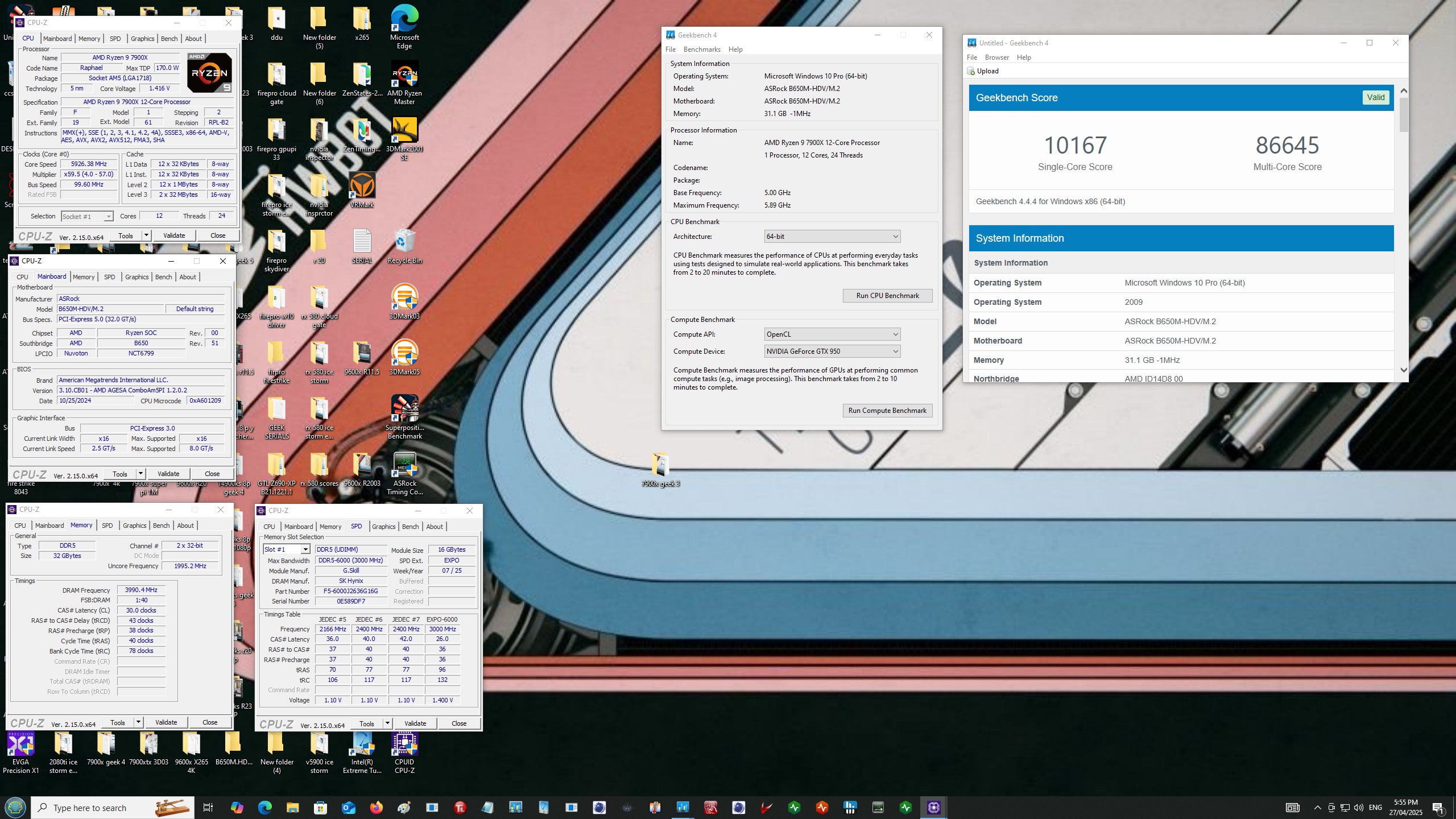Open the Recycle Bin
The height and width of the screenshot is (819, 1456).
(x=404, y=246)
